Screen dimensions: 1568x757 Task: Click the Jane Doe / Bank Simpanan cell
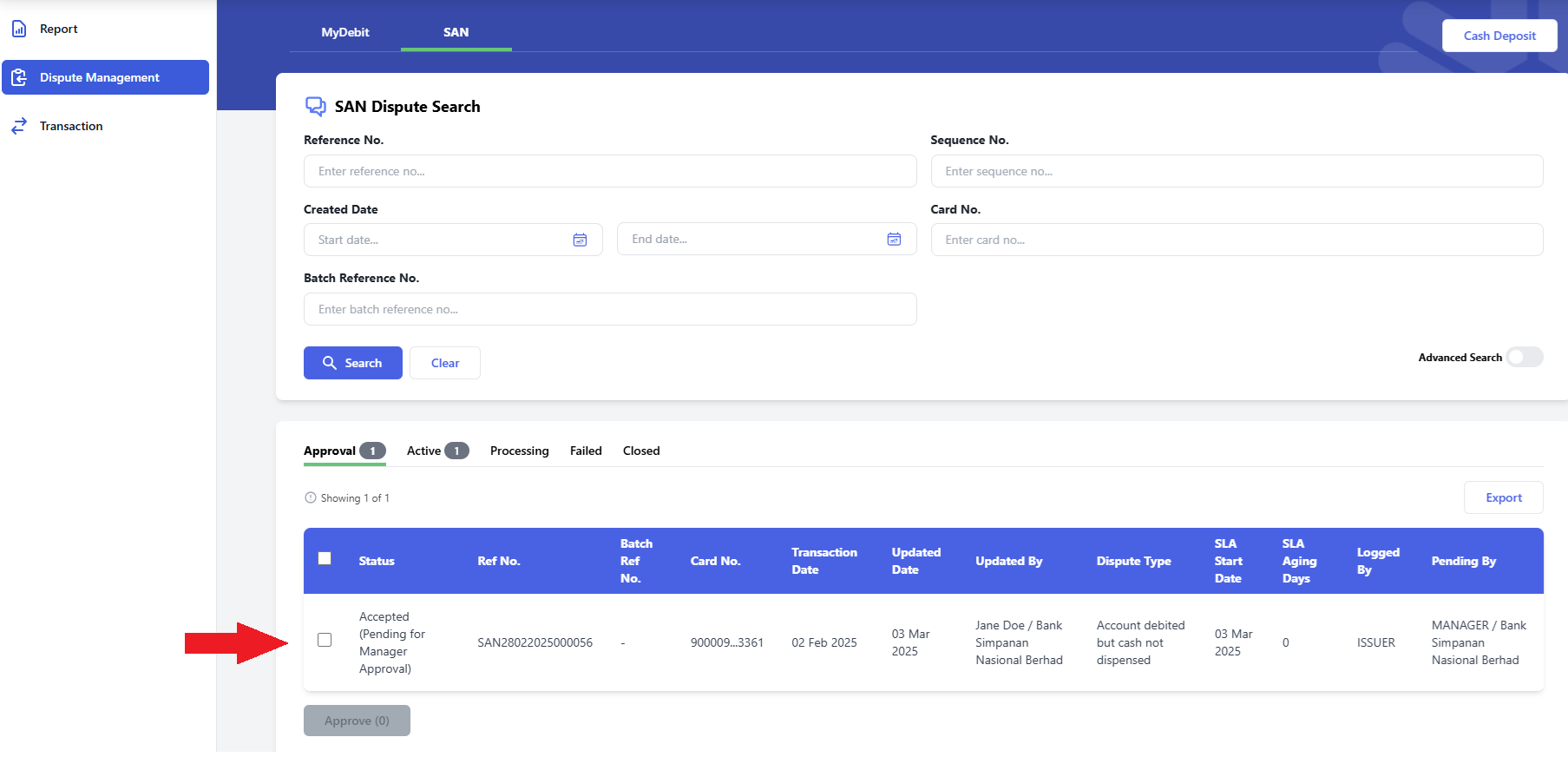pos(1019,642)
